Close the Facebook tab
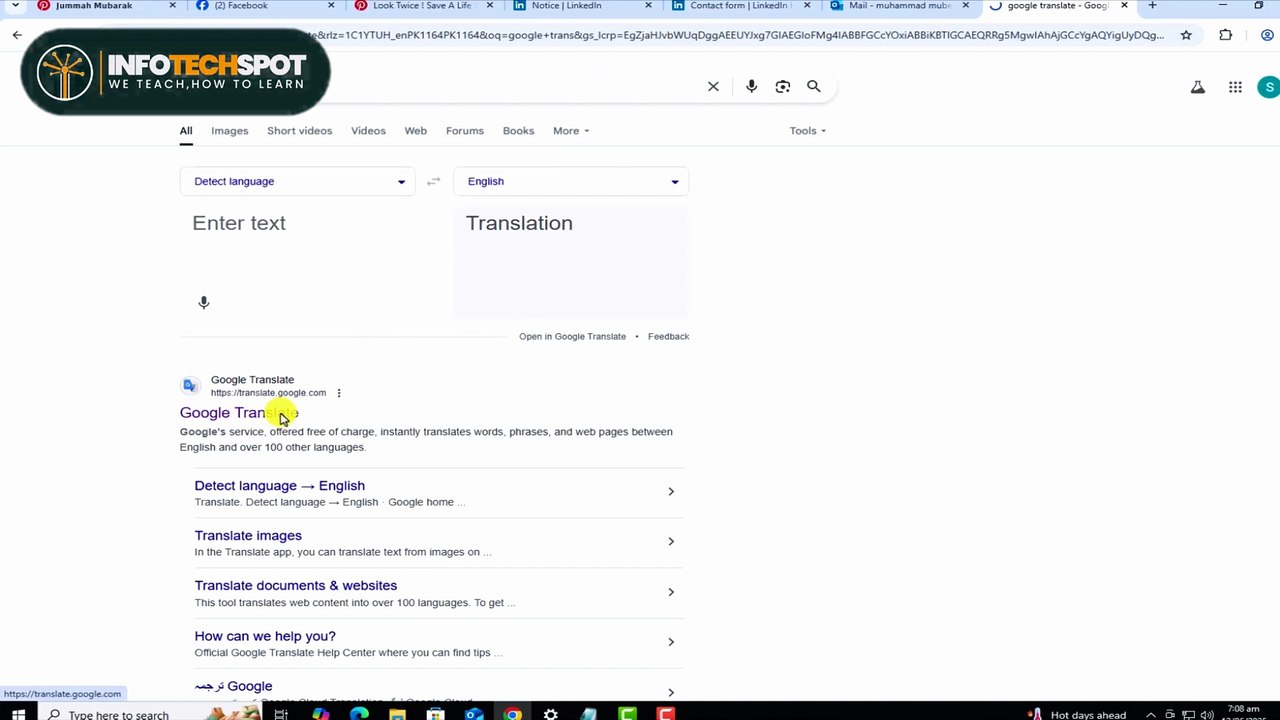Viewport: 1280px width, 720px height. (331, 6)
